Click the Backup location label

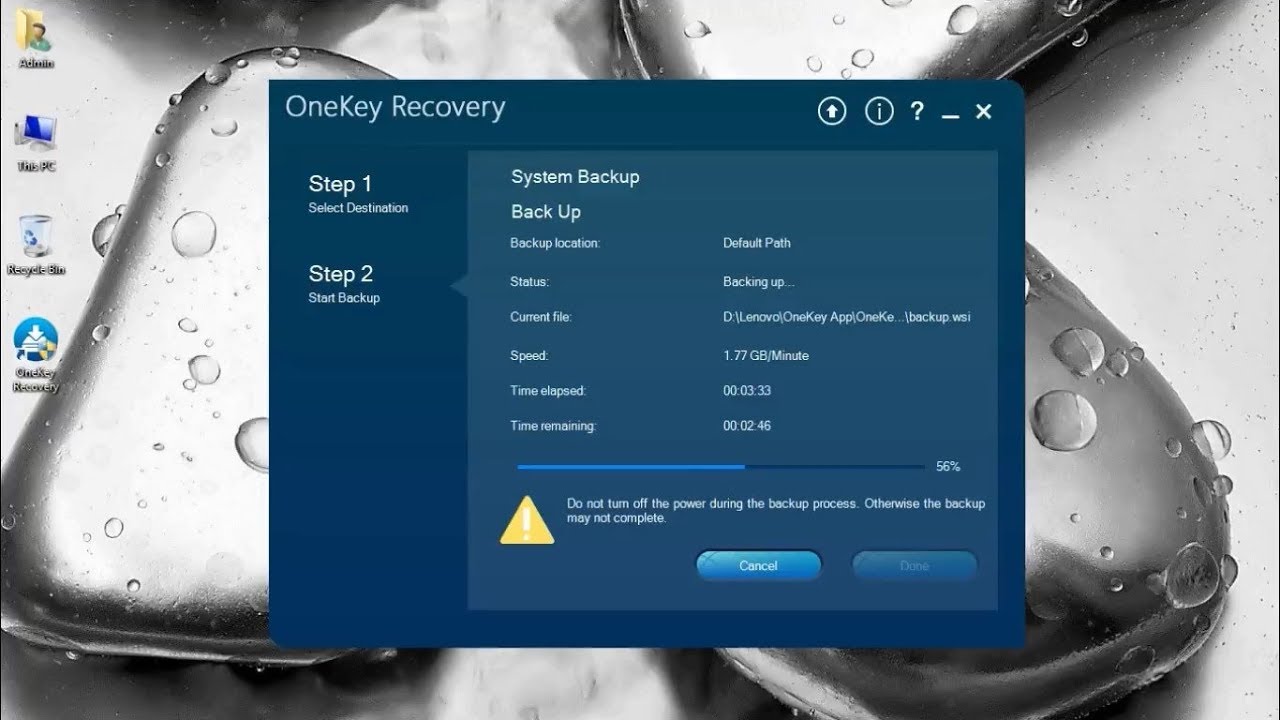pos(555,243)
